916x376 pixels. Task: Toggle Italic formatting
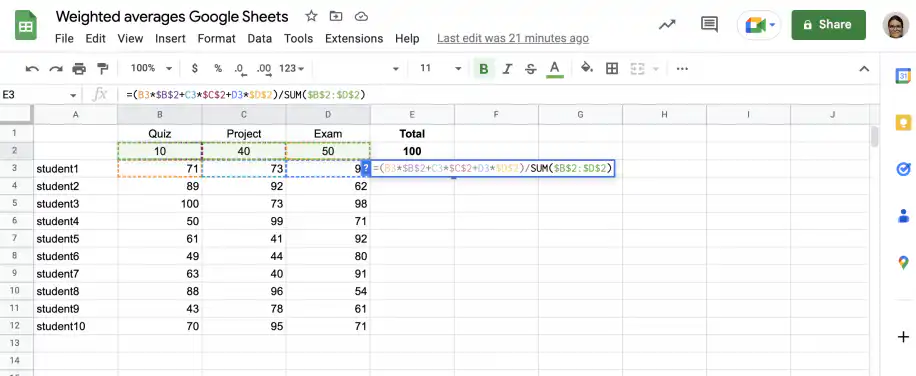coord(507,69)
